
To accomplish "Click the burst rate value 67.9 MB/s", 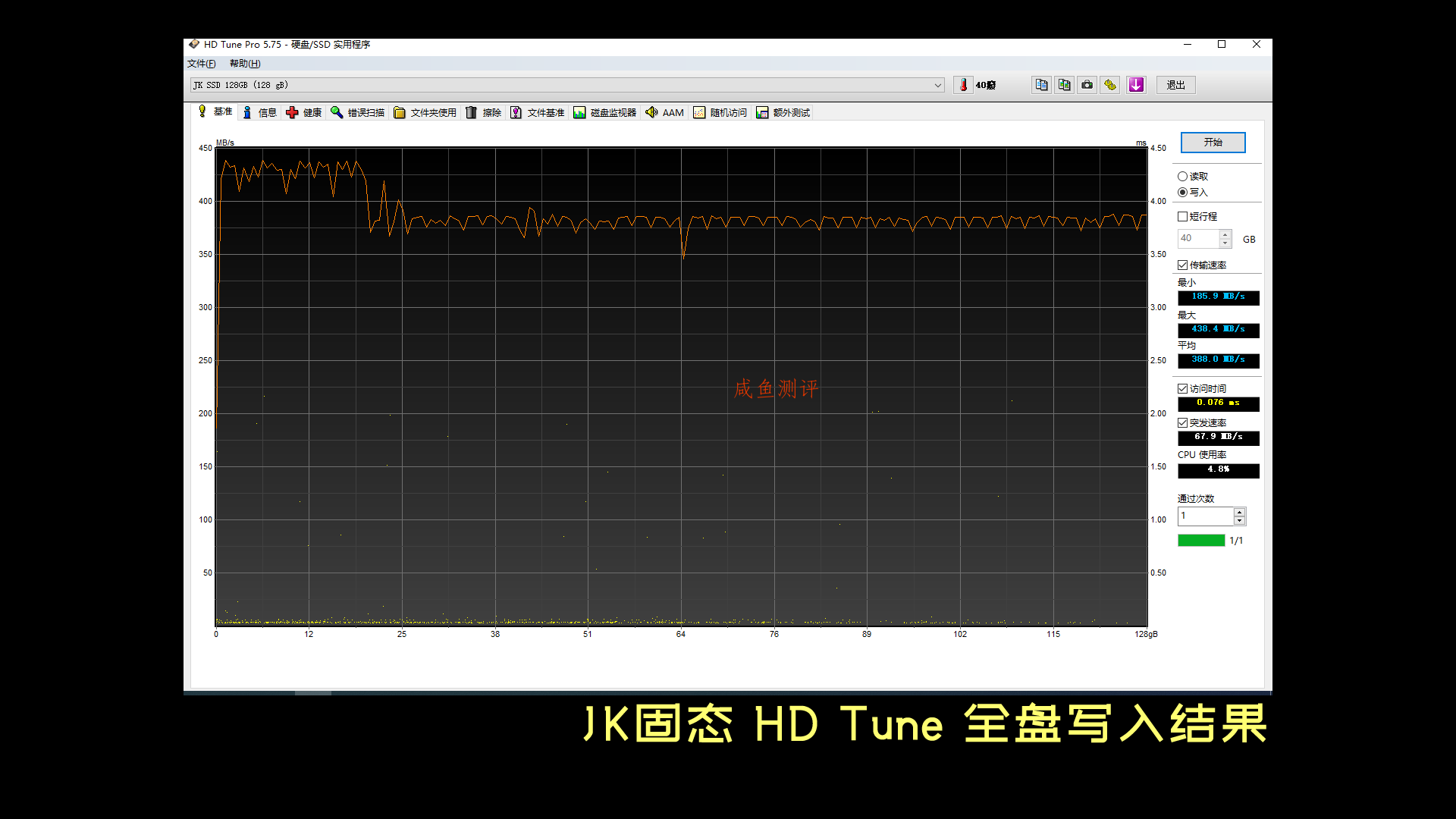I will pyautogui.click(x=1218, y=438).
